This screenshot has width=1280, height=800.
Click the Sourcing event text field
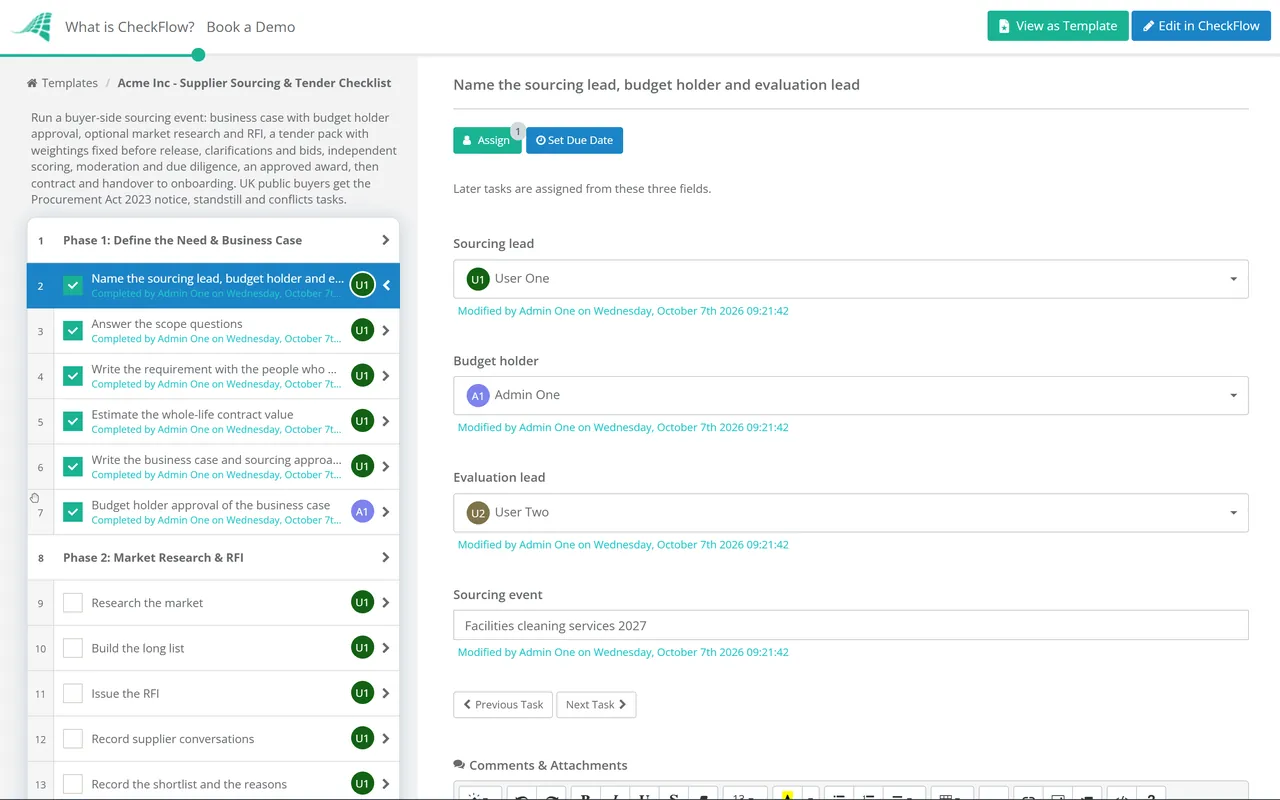[x=851, y=625]
